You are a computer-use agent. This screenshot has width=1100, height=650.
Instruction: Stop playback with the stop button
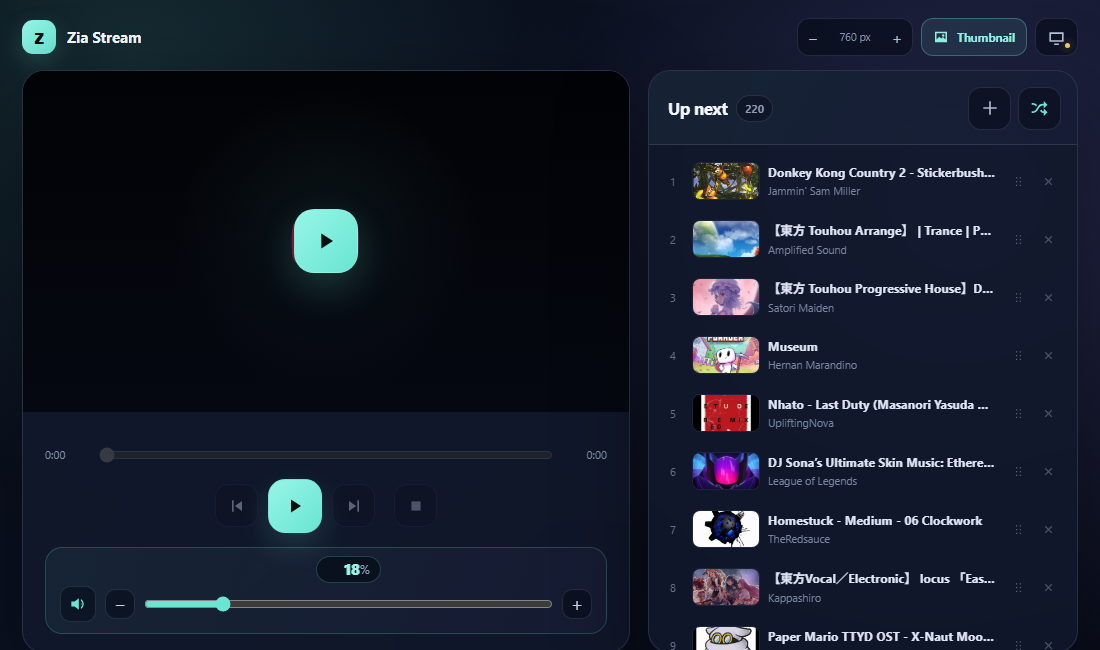coord(415,506)
